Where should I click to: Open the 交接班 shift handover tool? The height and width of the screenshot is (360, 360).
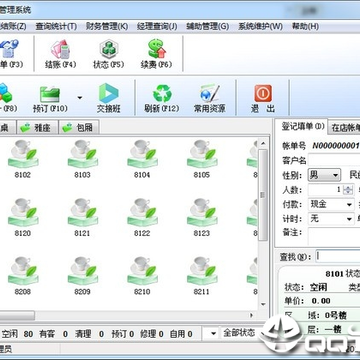click(109, 99)
